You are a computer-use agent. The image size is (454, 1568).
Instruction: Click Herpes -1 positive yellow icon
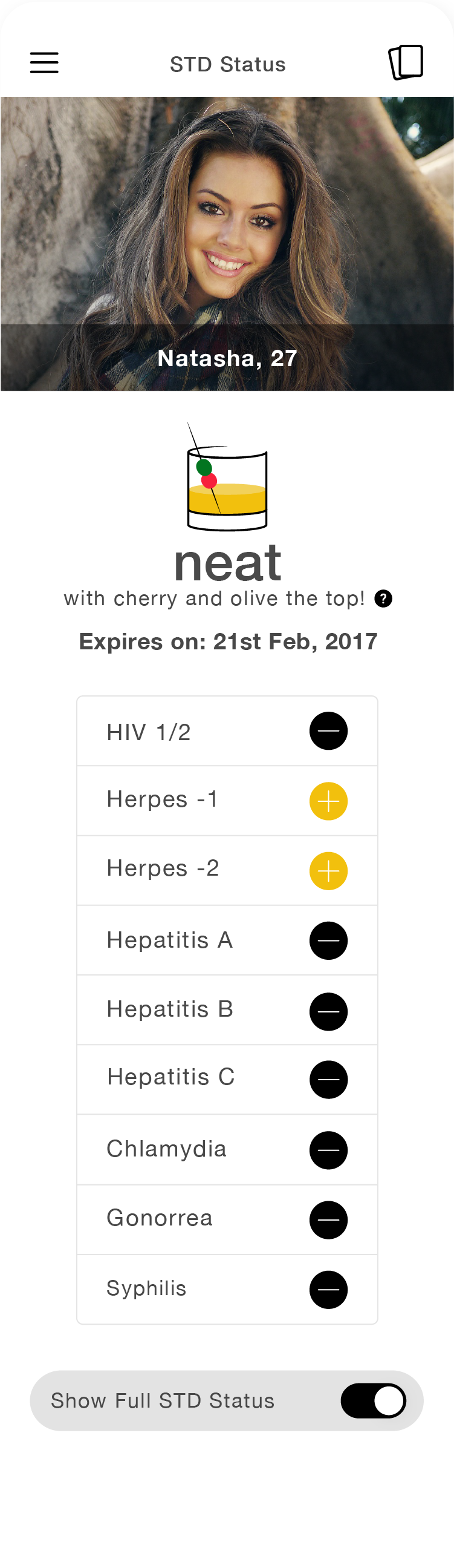[328, 801]
